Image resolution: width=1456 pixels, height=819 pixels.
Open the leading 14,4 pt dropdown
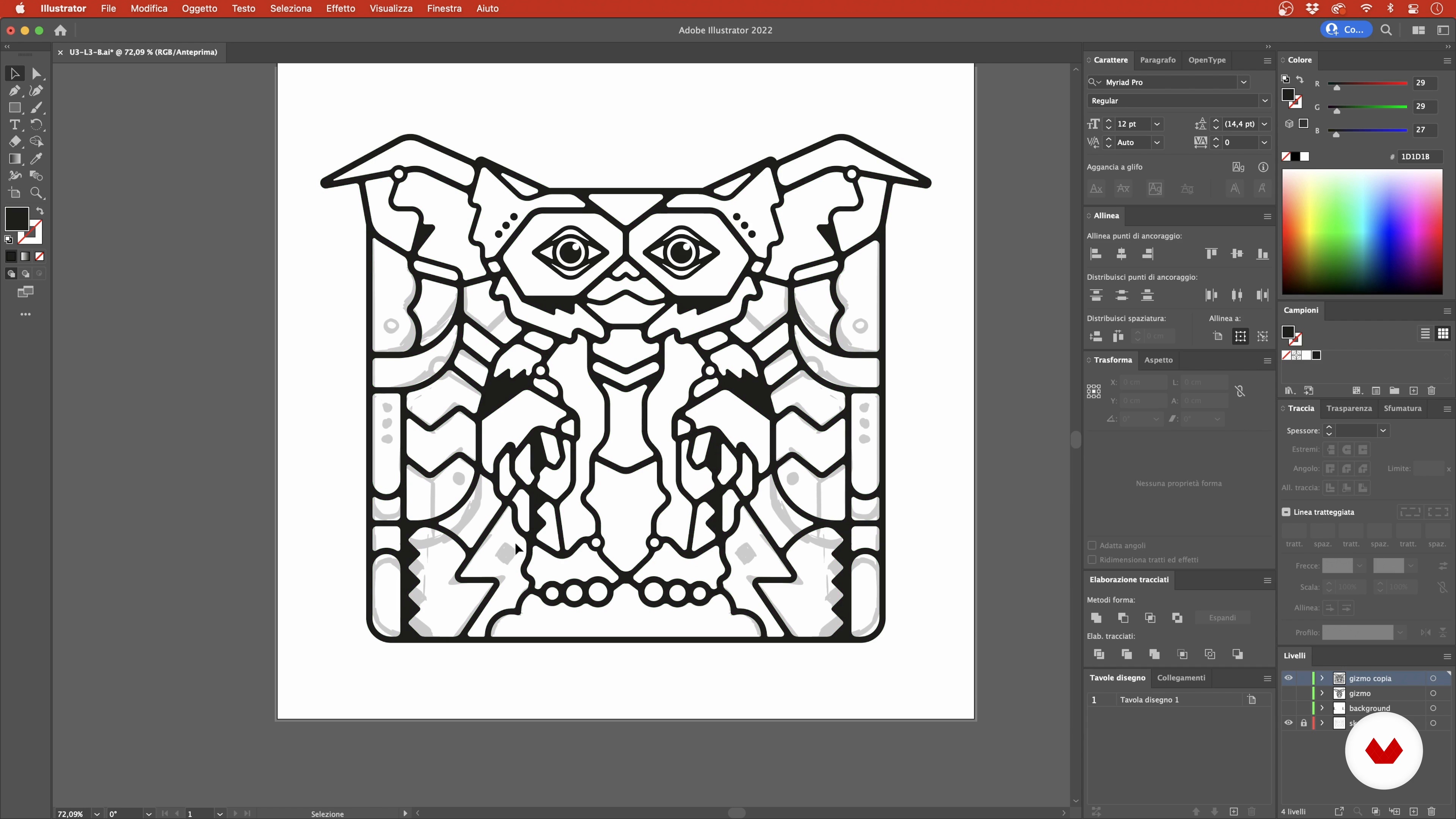pyautogui.click(x=1265, y=124)
